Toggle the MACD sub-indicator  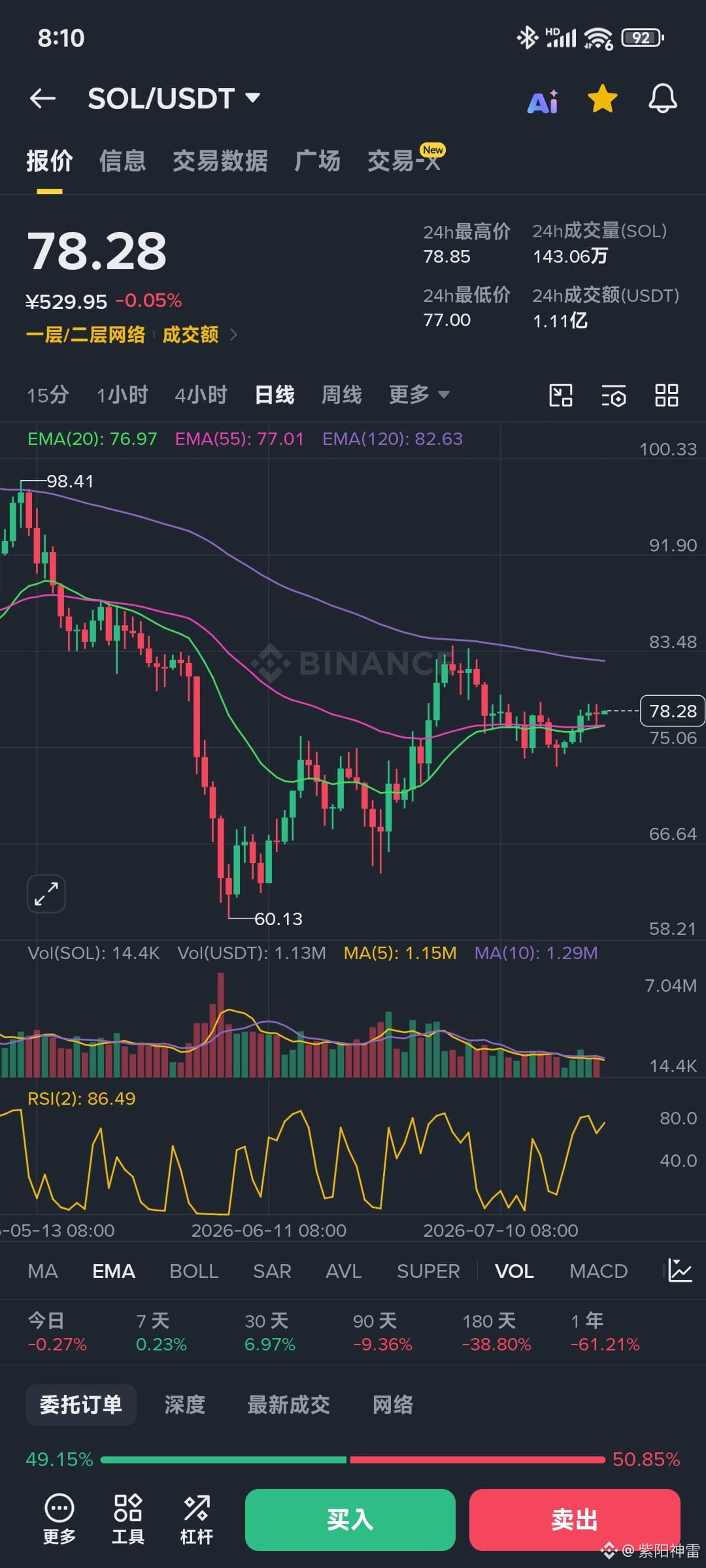598,1271
